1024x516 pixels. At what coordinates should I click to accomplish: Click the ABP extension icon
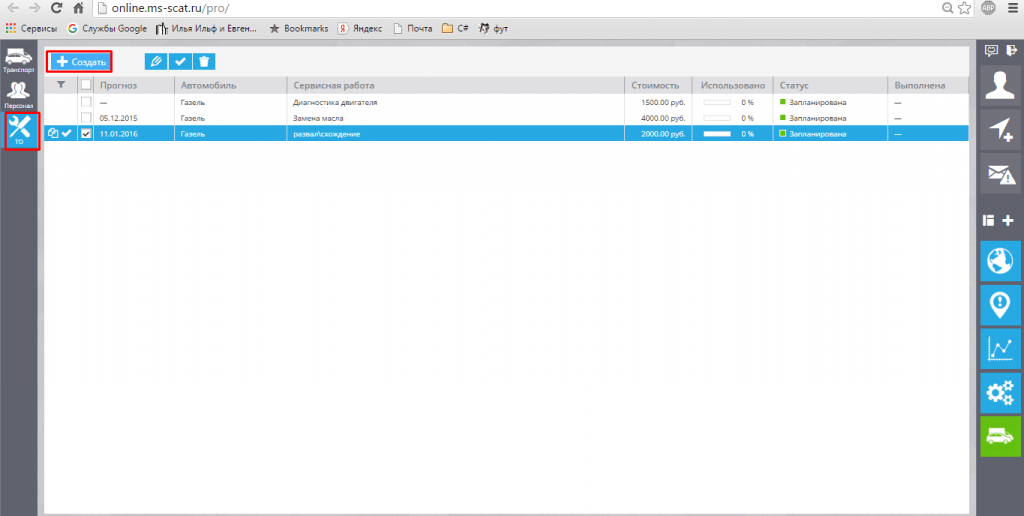(989, 8)
